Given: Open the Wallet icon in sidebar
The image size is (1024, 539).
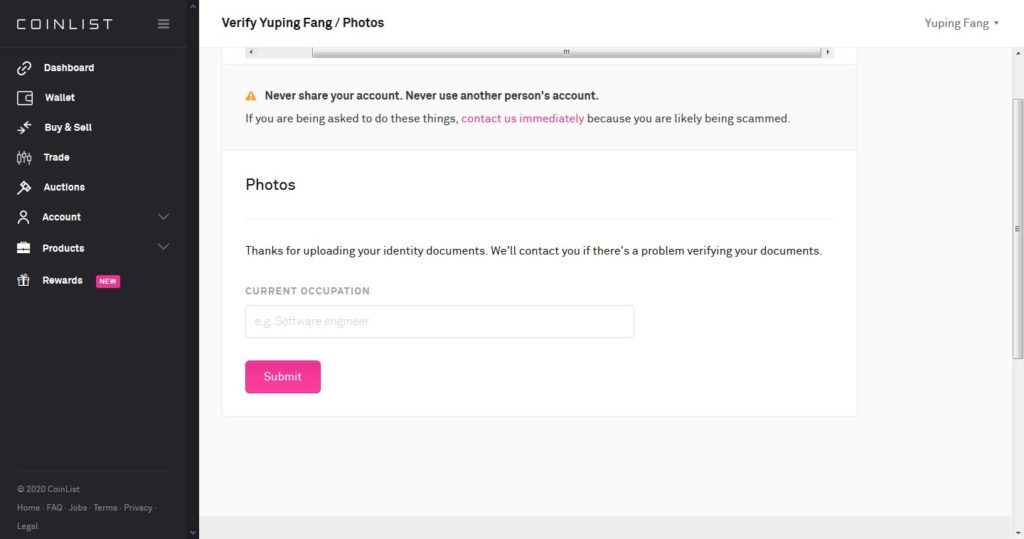Looking at the screenshot, I should [x=25, y=98].
